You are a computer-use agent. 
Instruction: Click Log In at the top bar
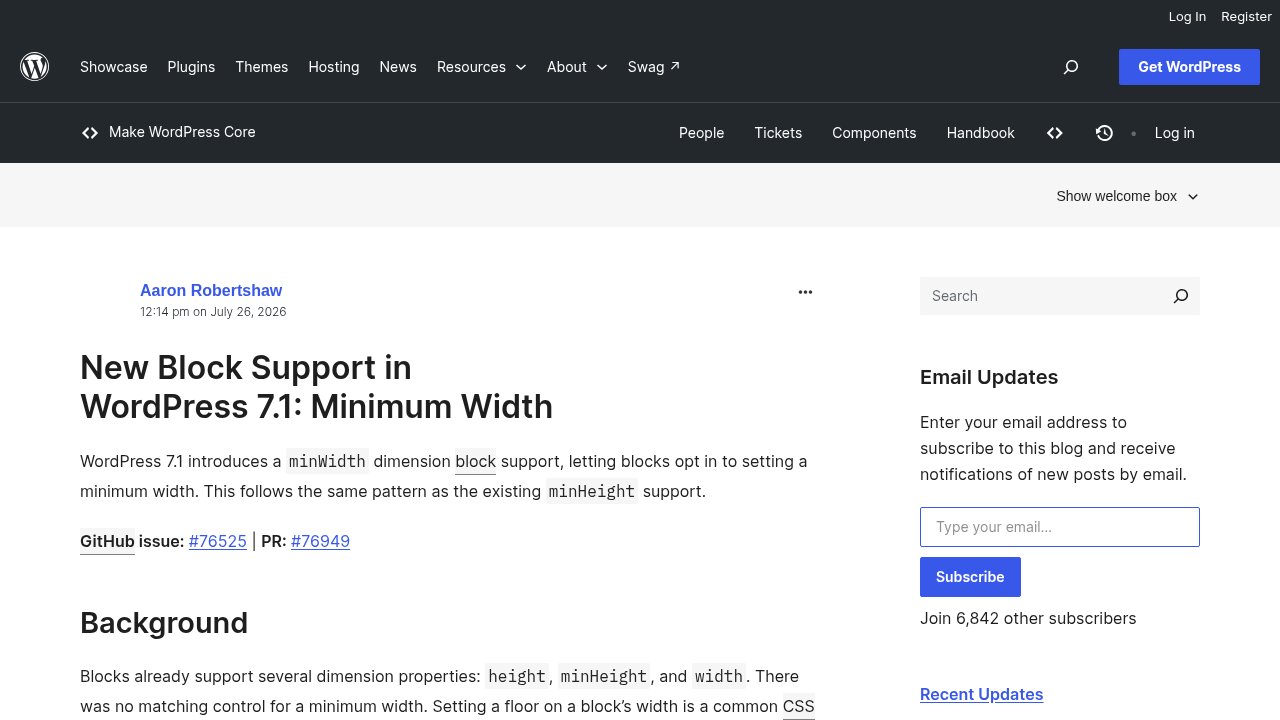click(1187, 16)
